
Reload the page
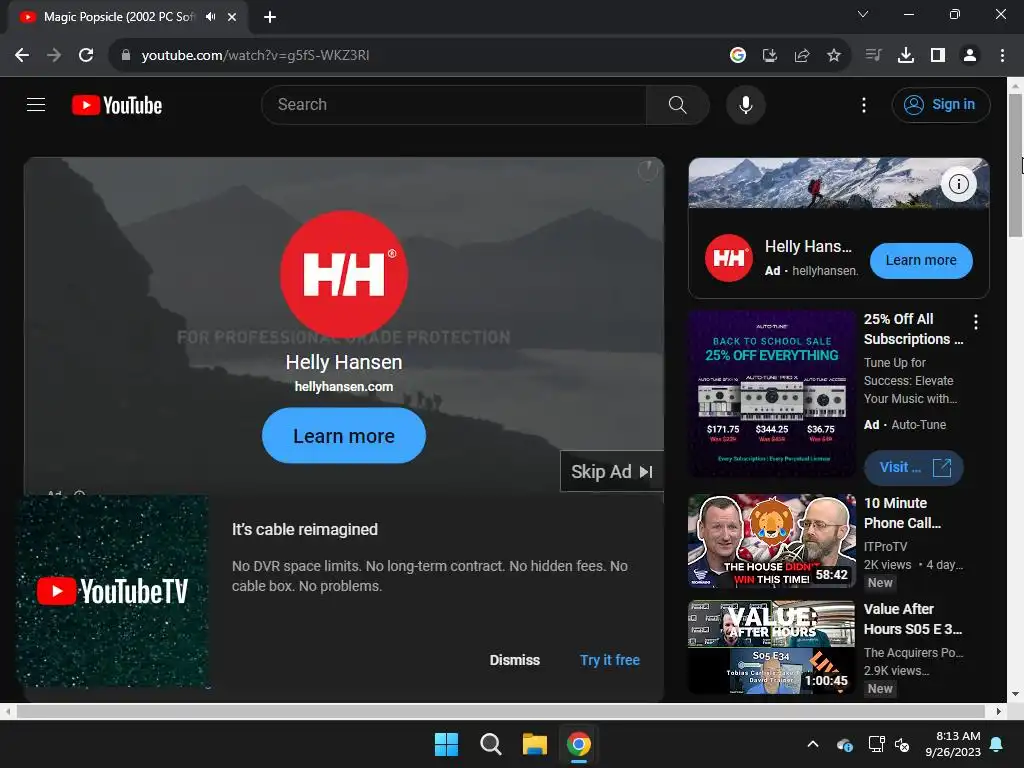(x=86, y=55)
